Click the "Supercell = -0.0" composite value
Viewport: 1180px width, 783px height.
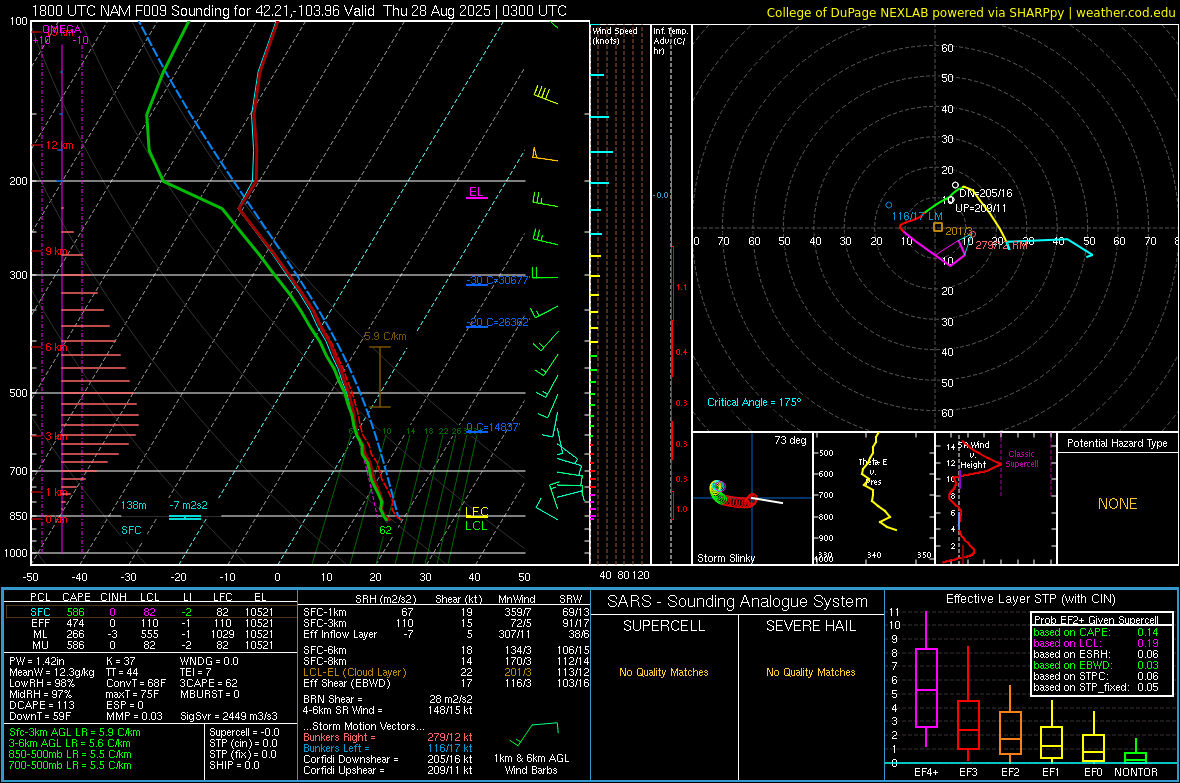(x=244, y=732)
